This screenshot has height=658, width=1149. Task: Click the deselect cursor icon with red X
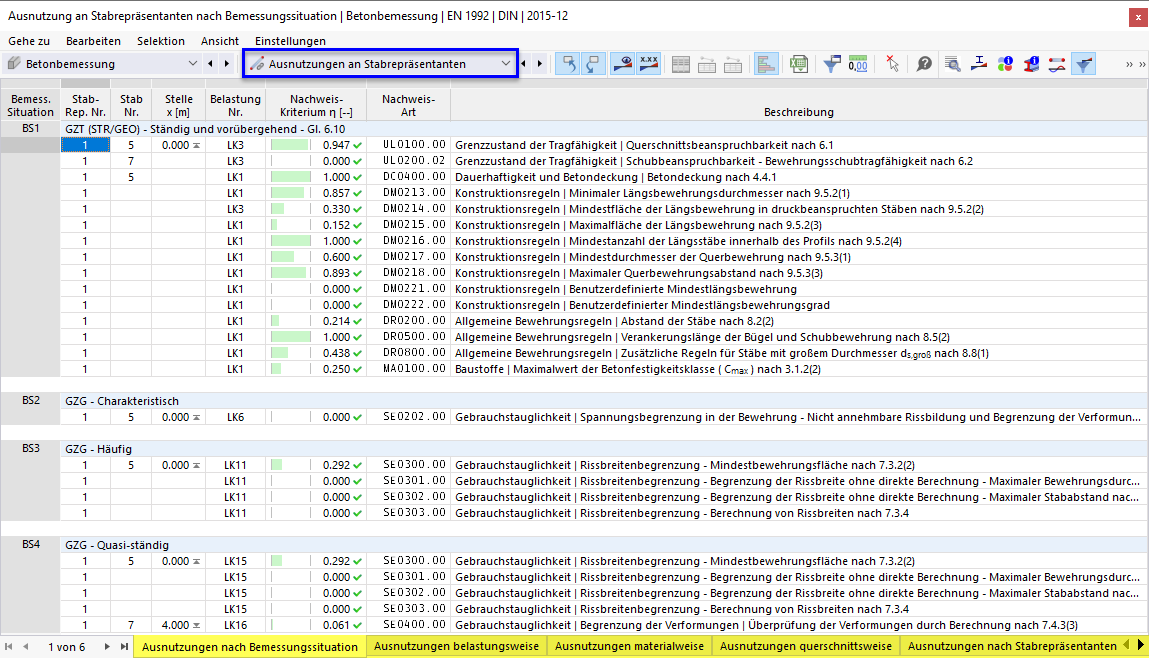tap(892, 64)
